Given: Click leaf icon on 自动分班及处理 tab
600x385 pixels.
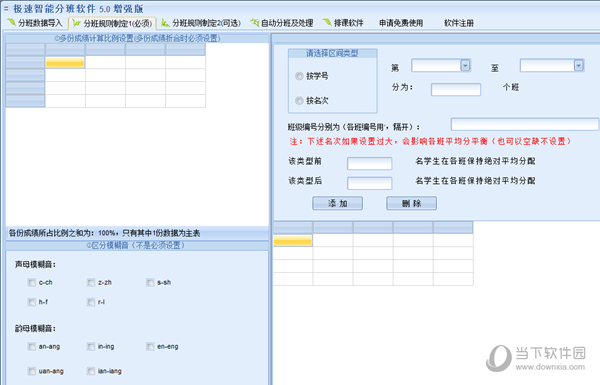Looking at the screenshot, I should tap(254, 23).
